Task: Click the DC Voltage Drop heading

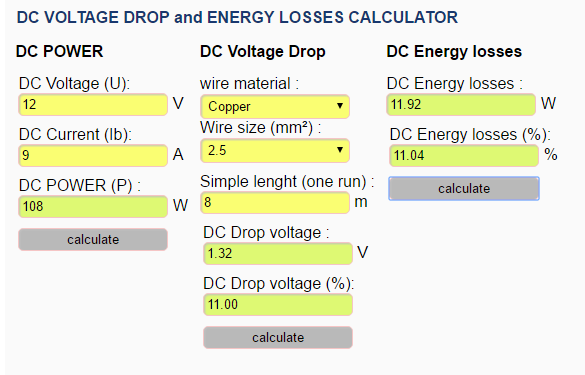Action: pyautogui.click(x=263, y=51)
